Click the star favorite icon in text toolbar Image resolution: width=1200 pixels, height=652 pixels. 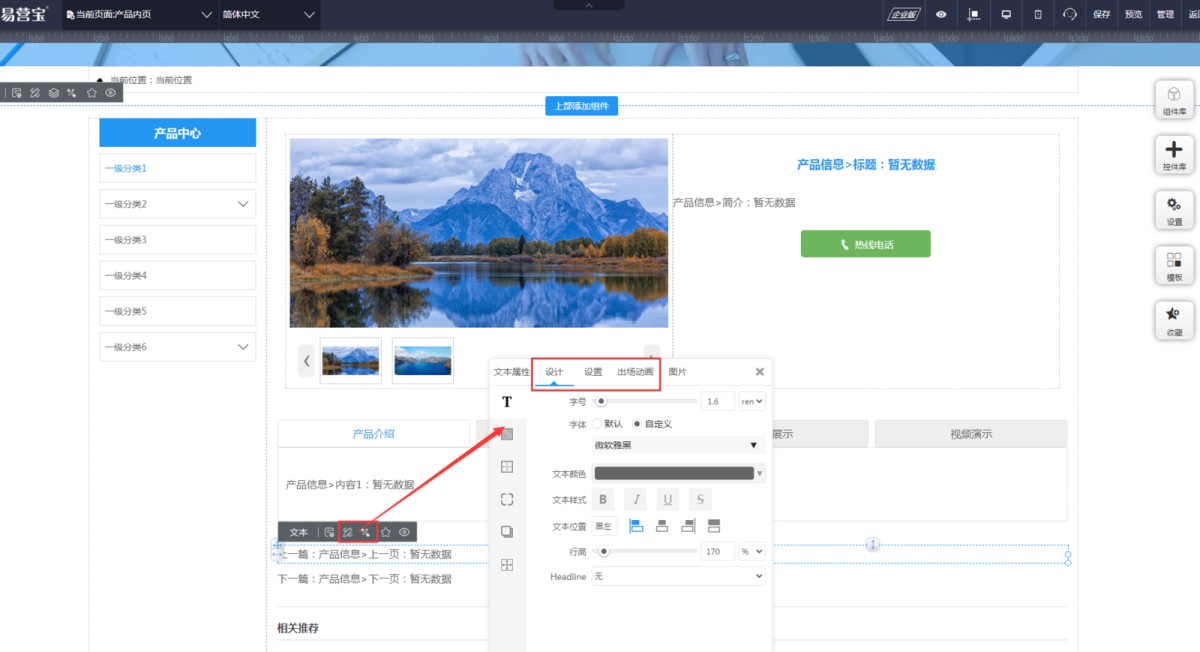385,532
